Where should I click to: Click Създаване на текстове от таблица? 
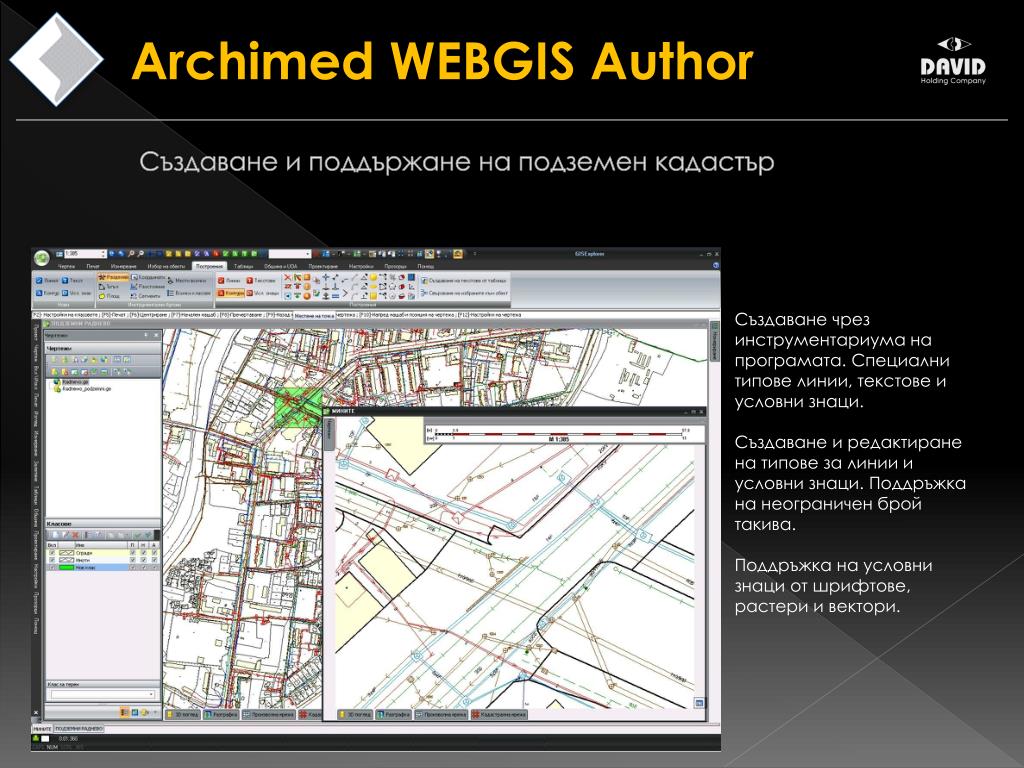pos(464,281)
